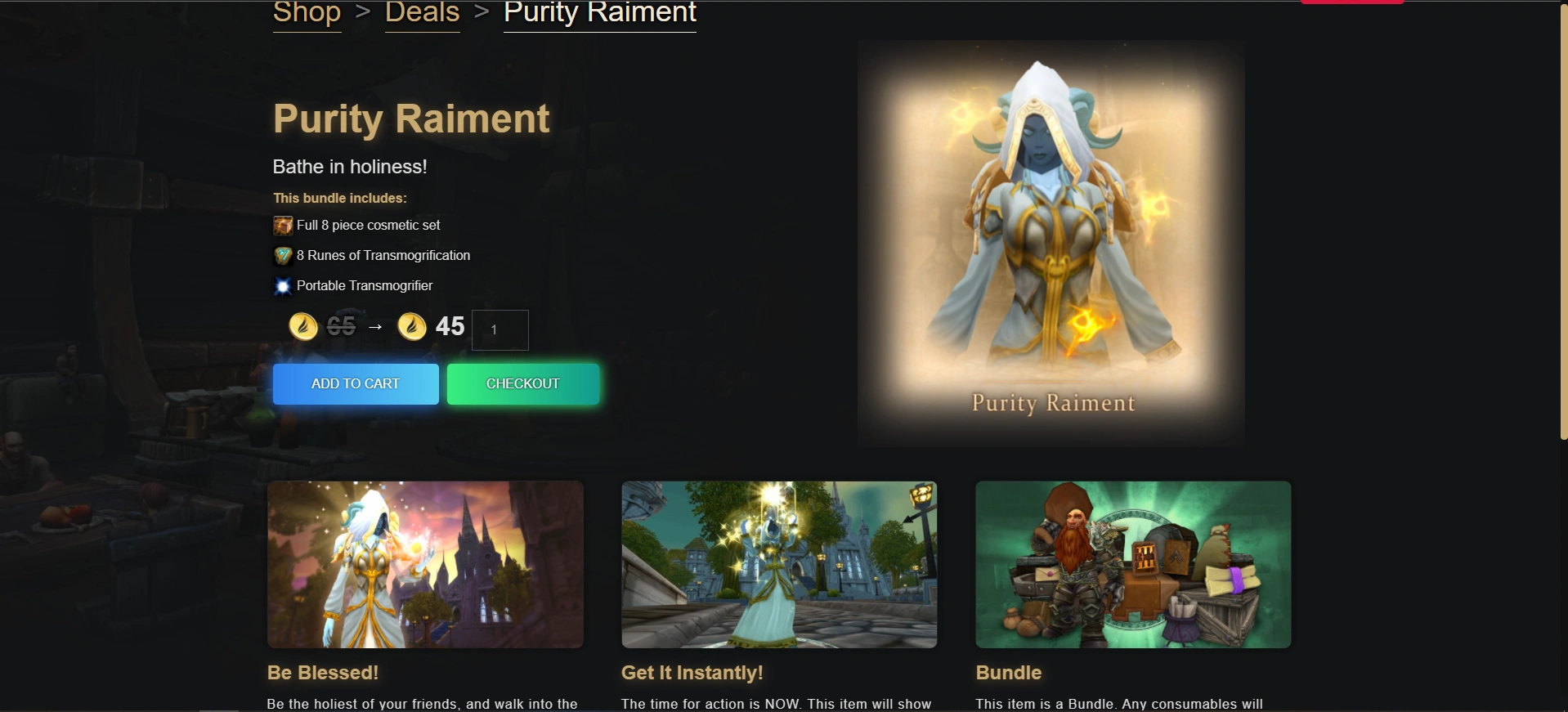The height and width of the screenshot is (712, 1568).
Task: Click the coin icon beside discounted price 45
Action: (x=412, y=326)
